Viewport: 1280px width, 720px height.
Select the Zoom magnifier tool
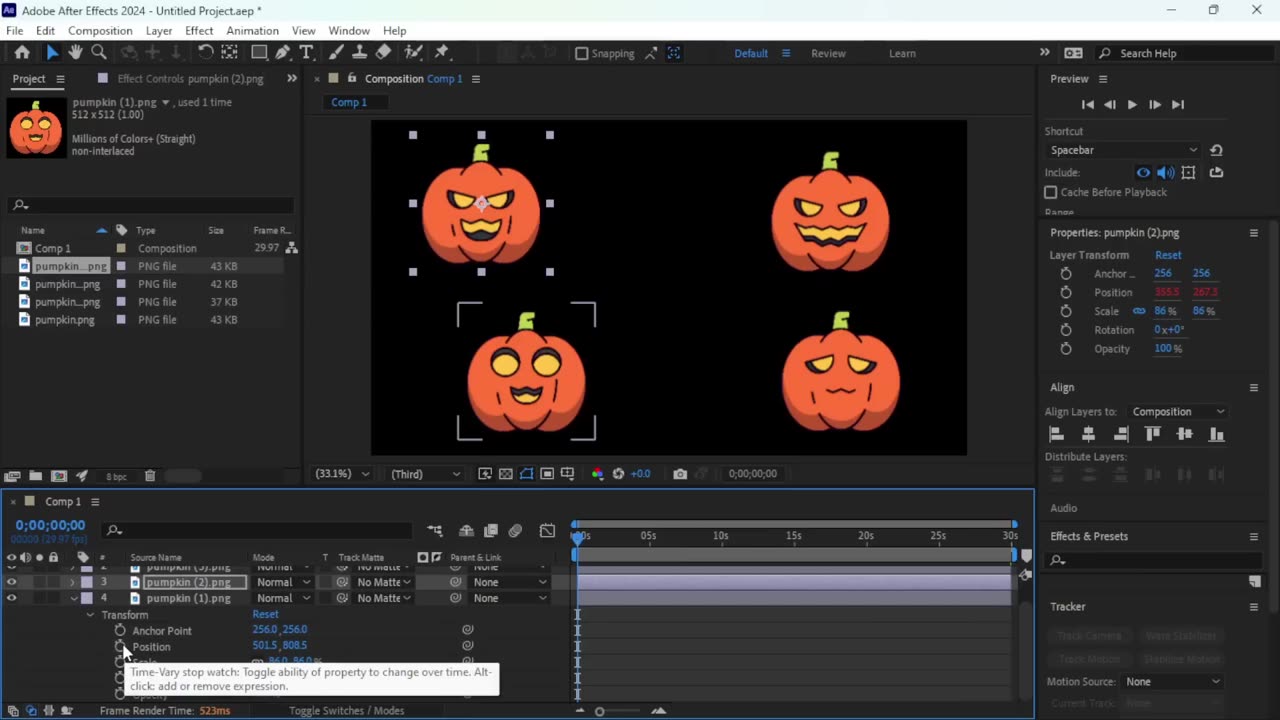pos(99,53)
